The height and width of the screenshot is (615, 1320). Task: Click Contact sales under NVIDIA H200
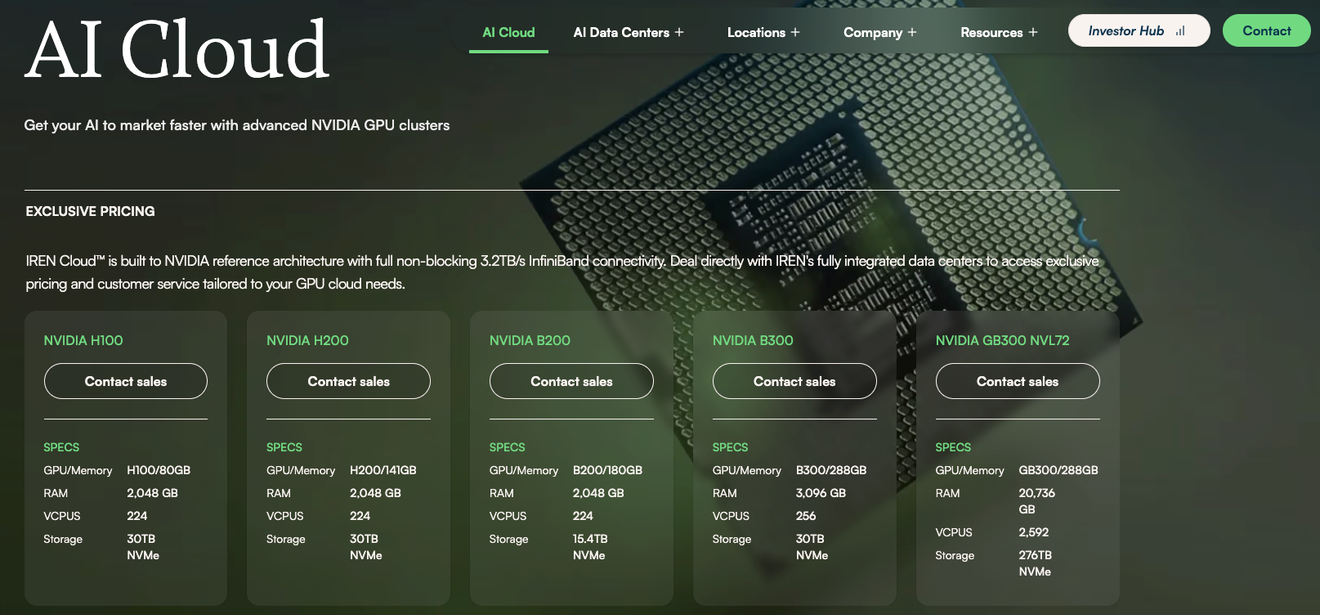pos(348,381)
